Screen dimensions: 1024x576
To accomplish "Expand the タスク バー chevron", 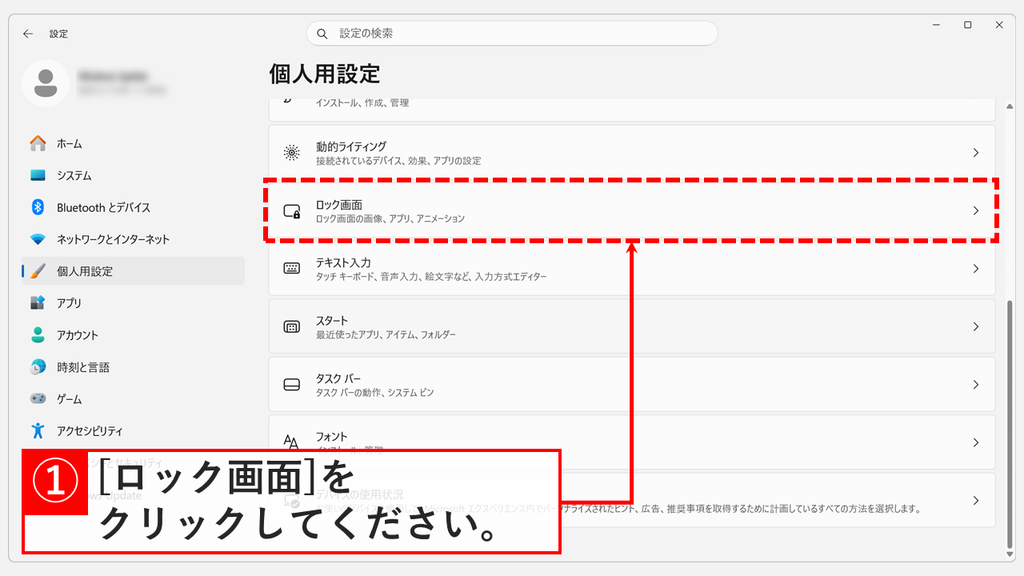I will [976, 385].
